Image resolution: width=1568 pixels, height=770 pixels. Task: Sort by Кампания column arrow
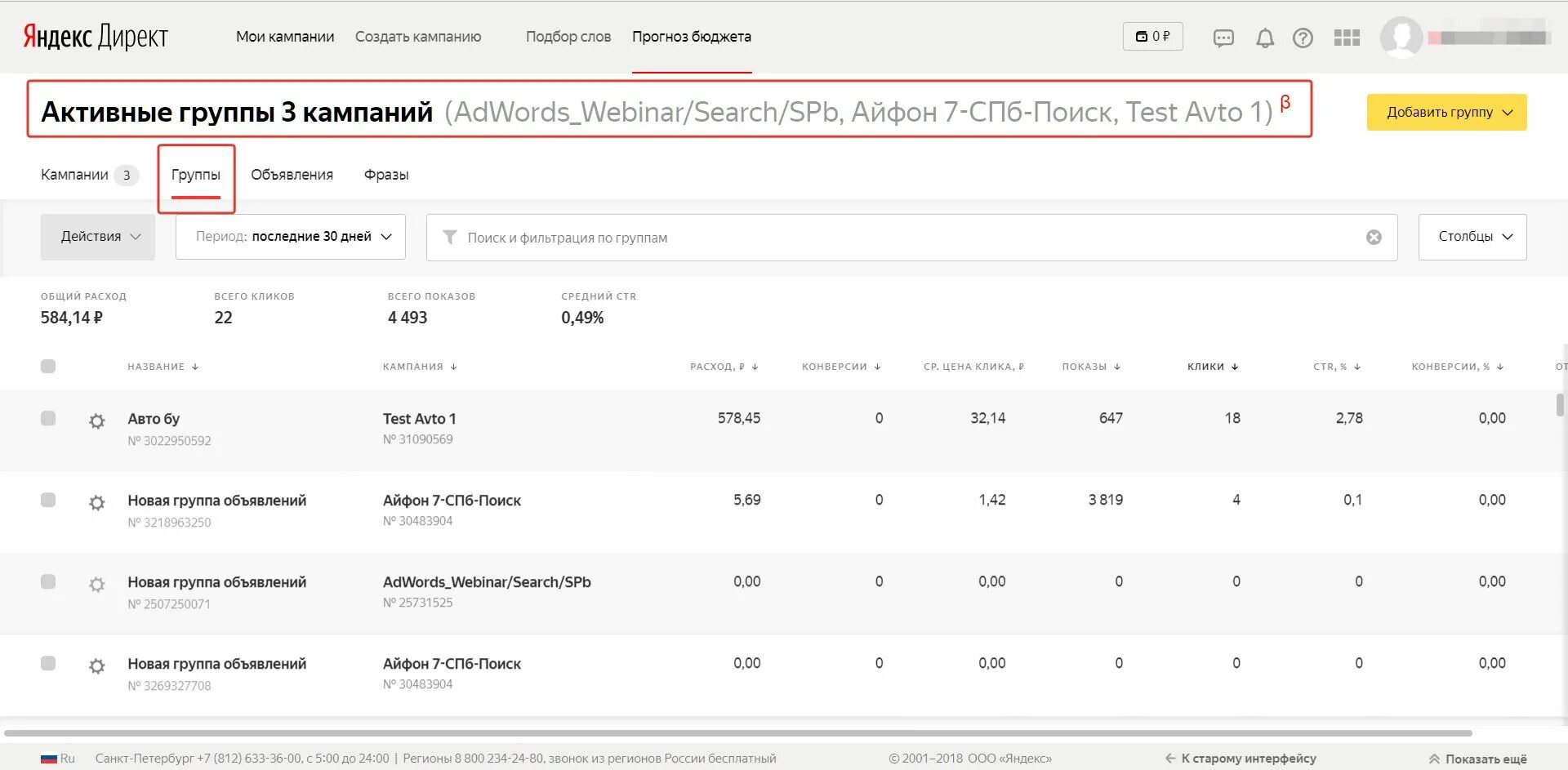pyautogui.click(x=454, y=367)
